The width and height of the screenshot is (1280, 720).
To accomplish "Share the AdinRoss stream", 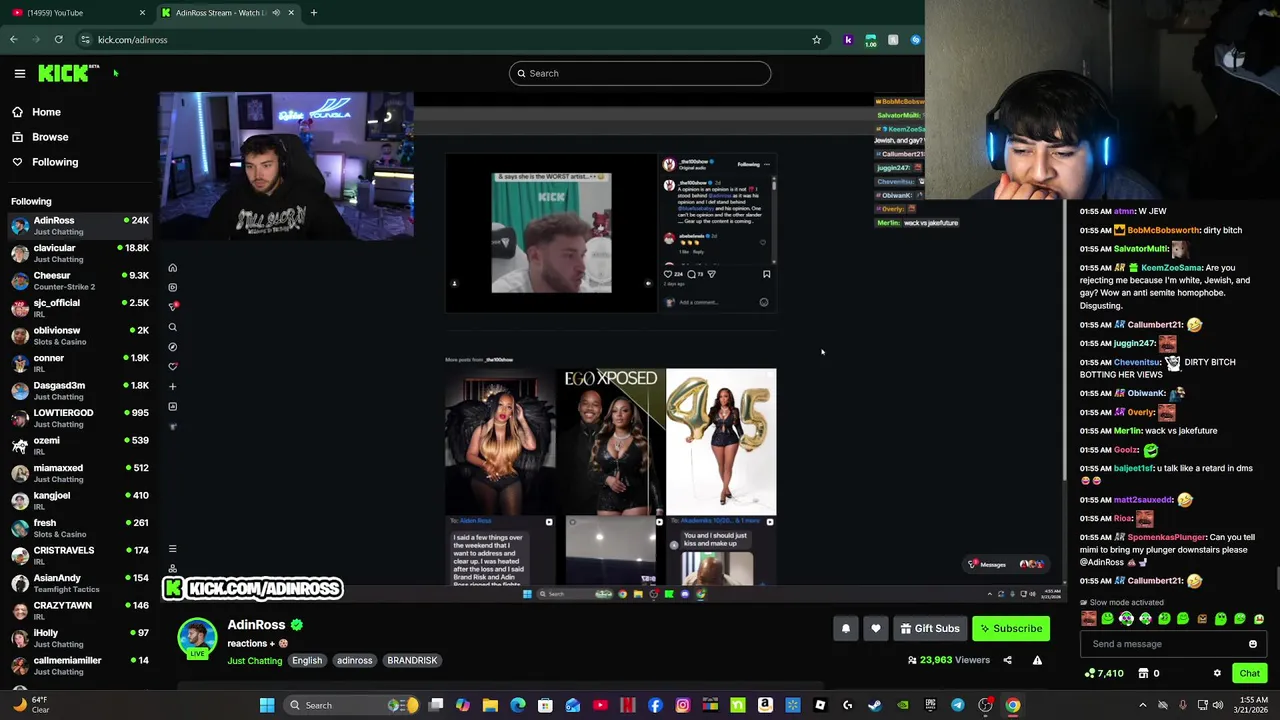I will pyautogui.click(x=1007, y=660).
